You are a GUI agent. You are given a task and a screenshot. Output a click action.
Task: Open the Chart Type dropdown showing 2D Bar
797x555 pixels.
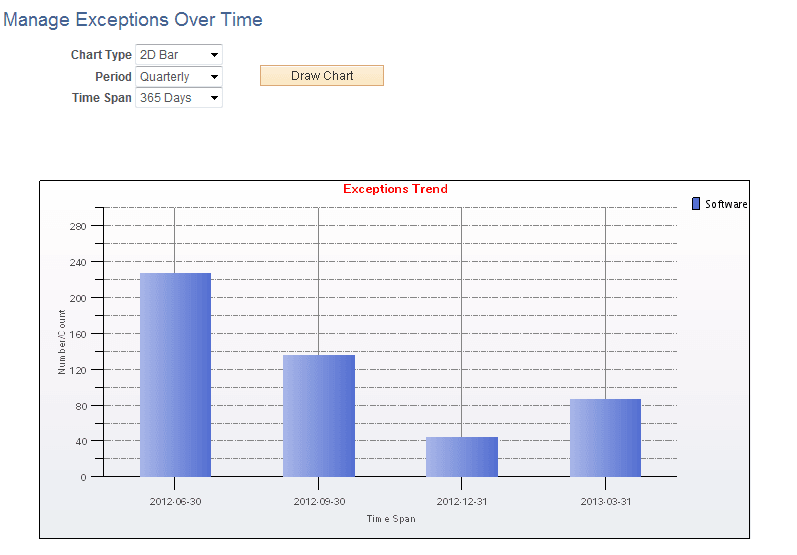[178, 55]
